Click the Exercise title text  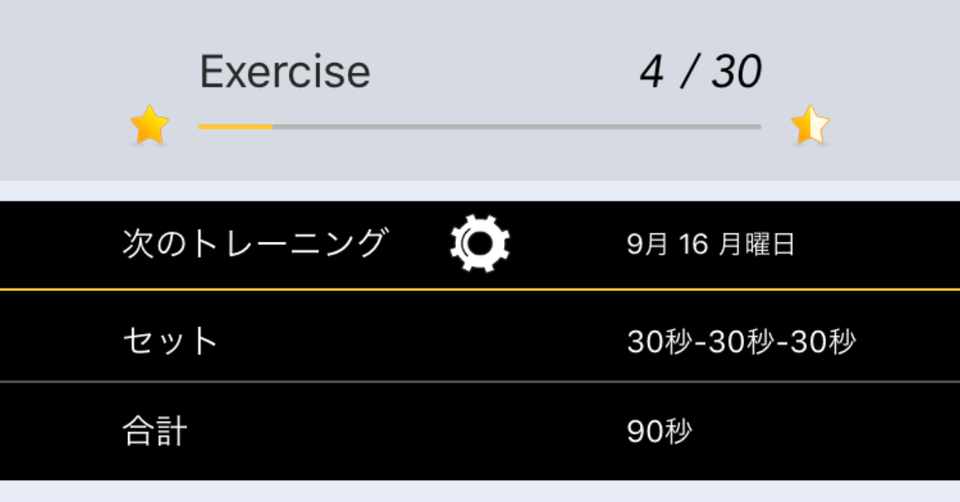(285, 72)
